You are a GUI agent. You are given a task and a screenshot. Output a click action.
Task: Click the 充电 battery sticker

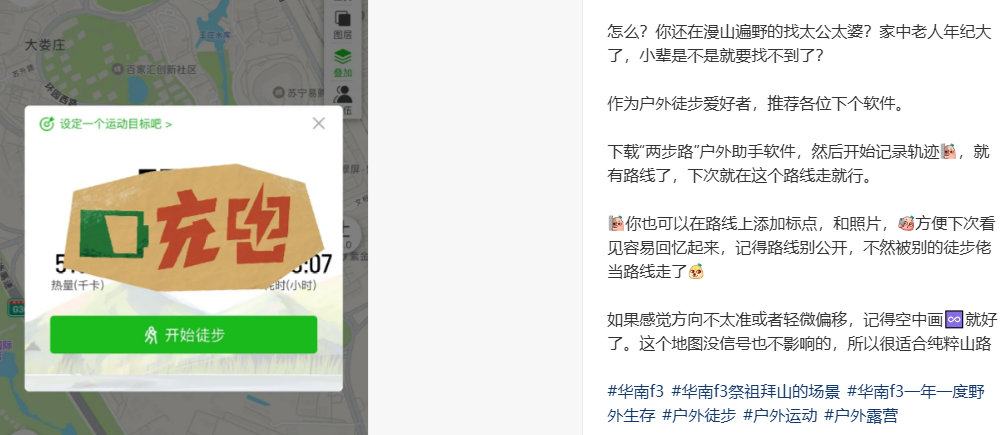click(x=198, y=226)
